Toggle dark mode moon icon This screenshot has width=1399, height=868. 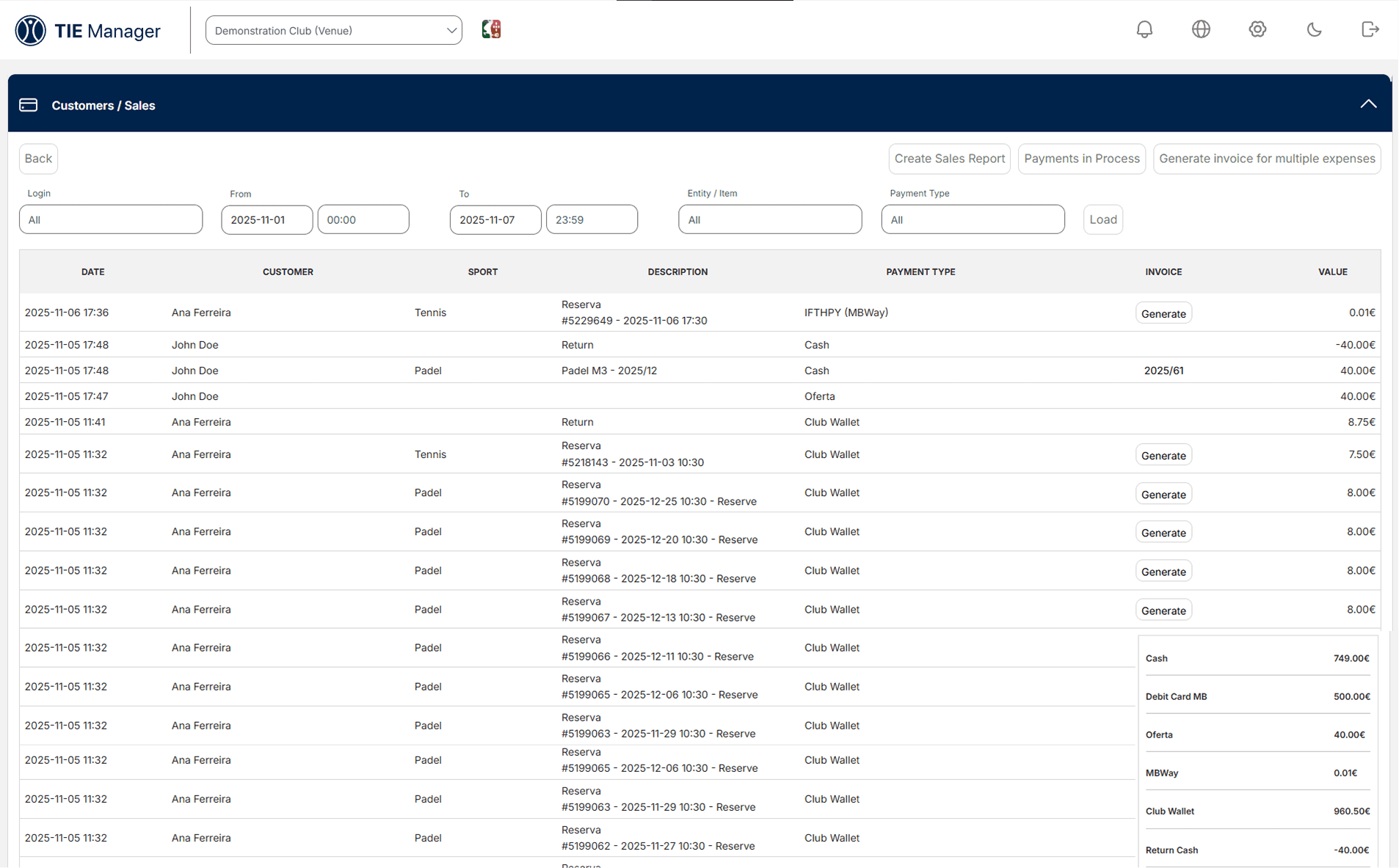[x=1314, y=29]
